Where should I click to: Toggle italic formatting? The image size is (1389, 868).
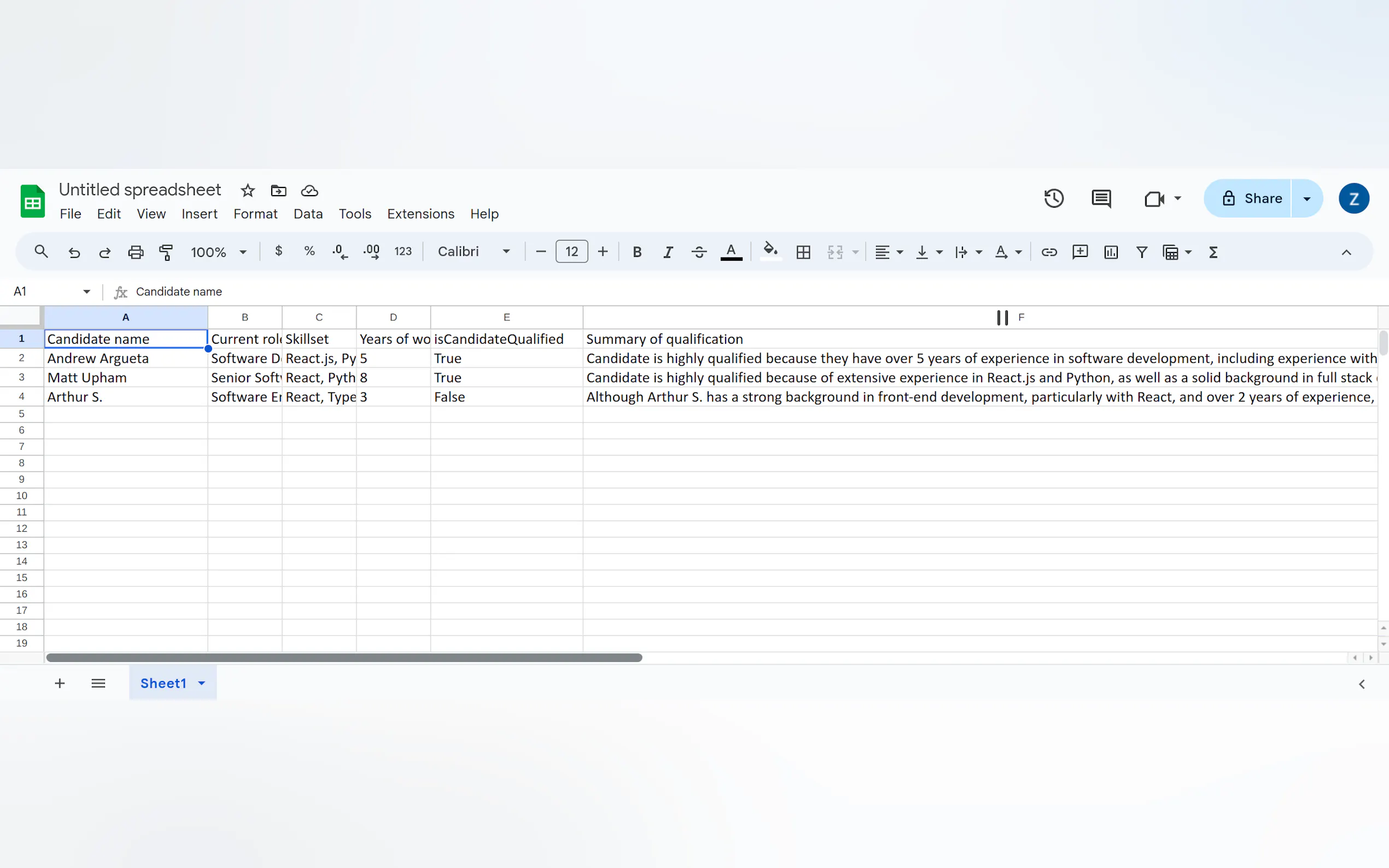pyautogui.click(x=668, y=252)
